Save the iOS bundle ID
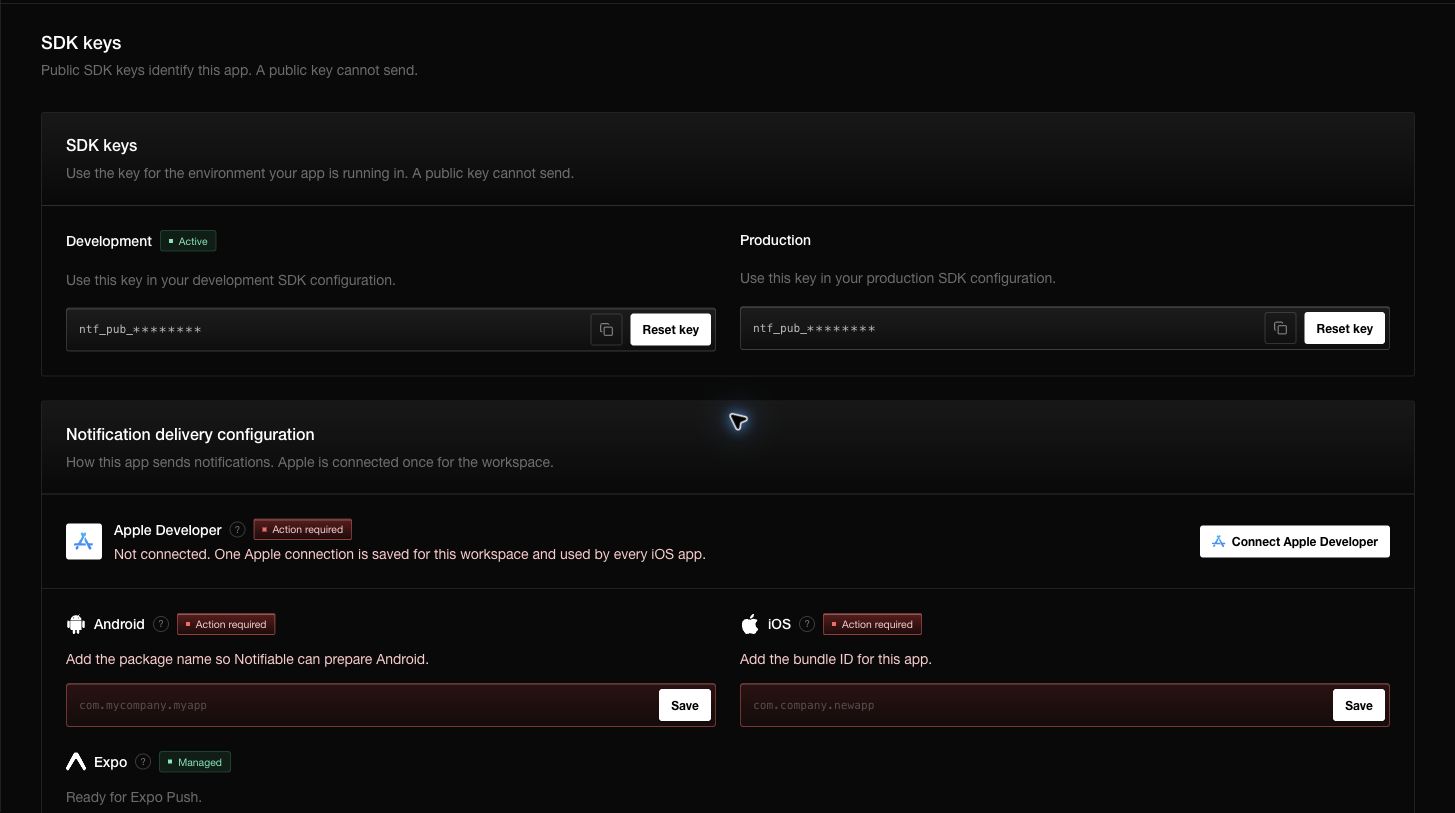Screen dimensions: 1455x813 click(x=1359, y=705)
